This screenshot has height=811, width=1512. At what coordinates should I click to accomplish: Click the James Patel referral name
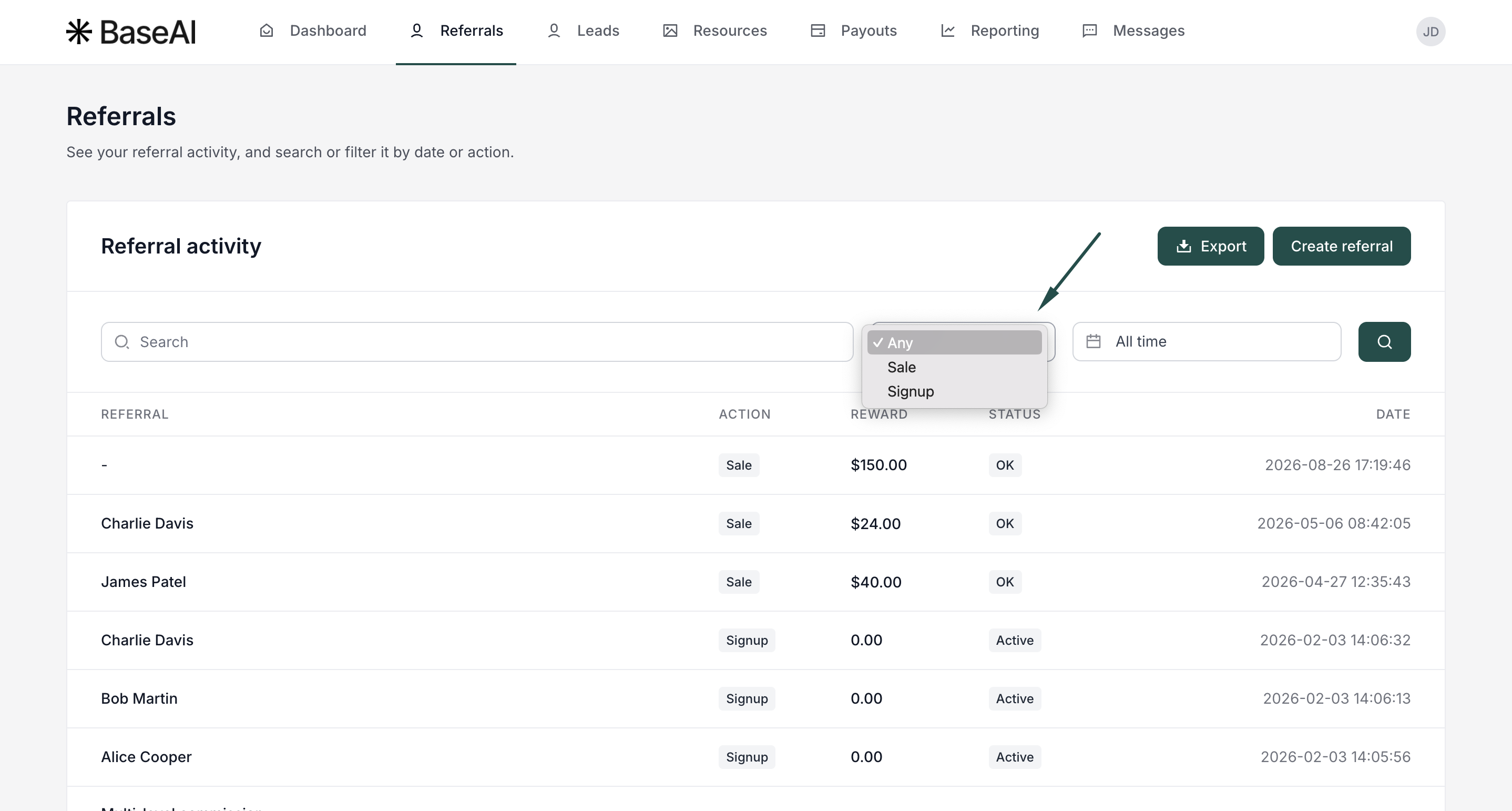[x=143, y=581]
